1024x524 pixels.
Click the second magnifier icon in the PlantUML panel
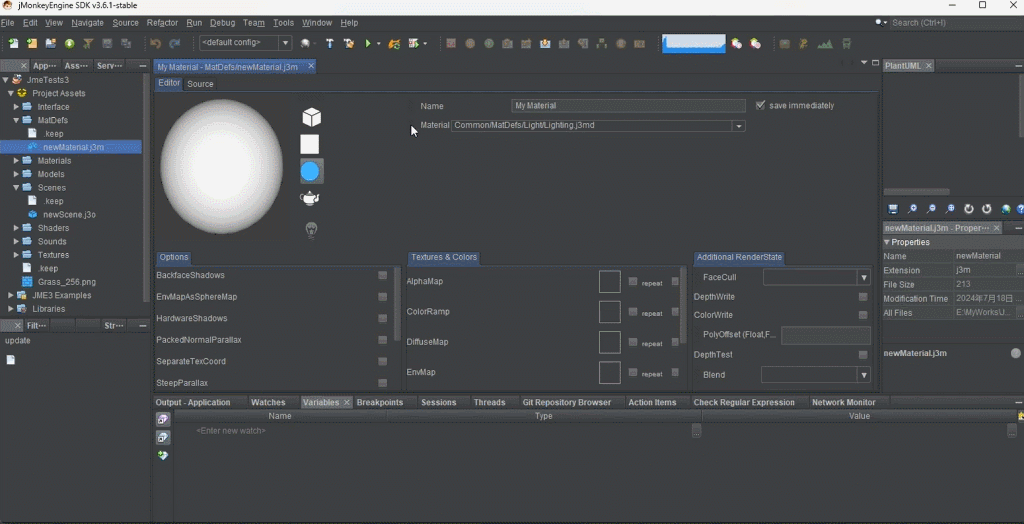[931, 209]
